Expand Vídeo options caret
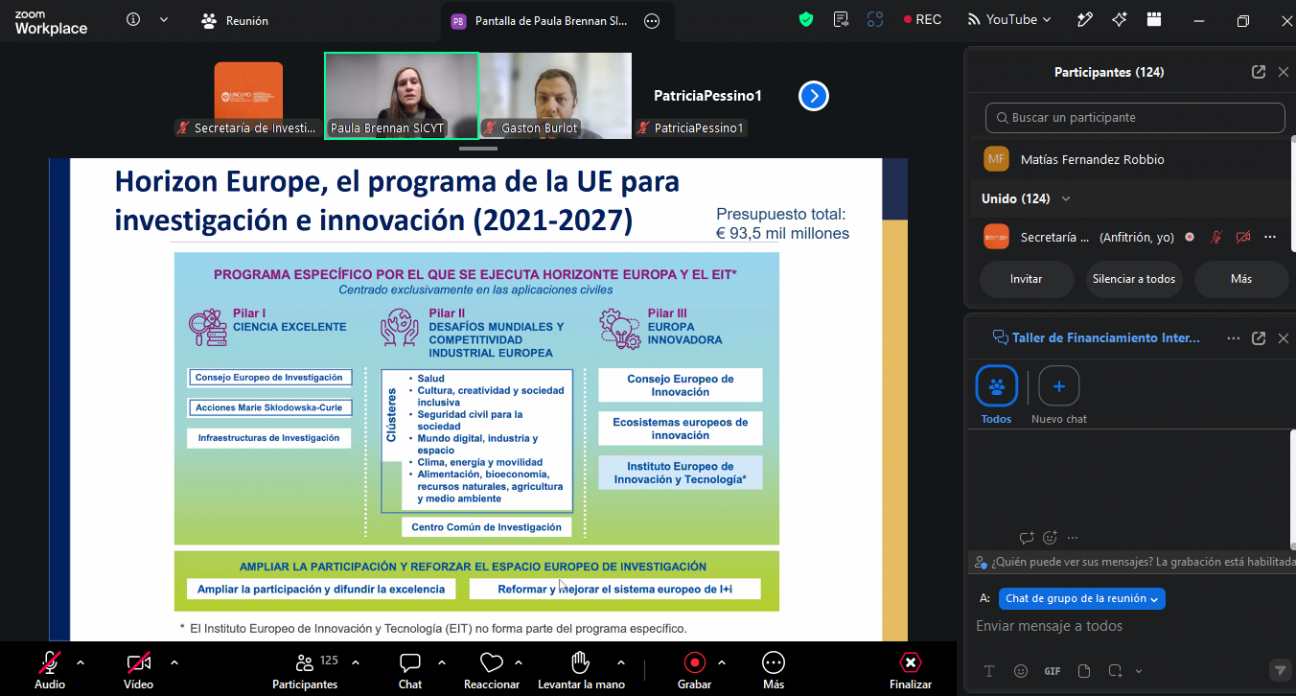This screenshot has width=1296, height=696. coord(174,662)
